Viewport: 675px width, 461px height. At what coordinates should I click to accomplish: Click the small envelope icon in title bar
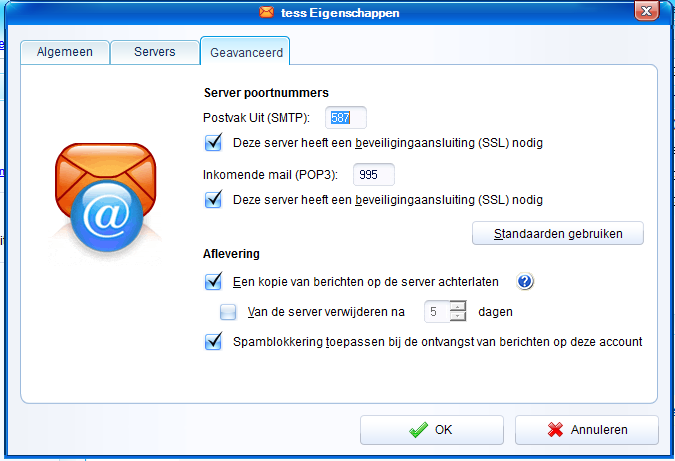point(266,13)
